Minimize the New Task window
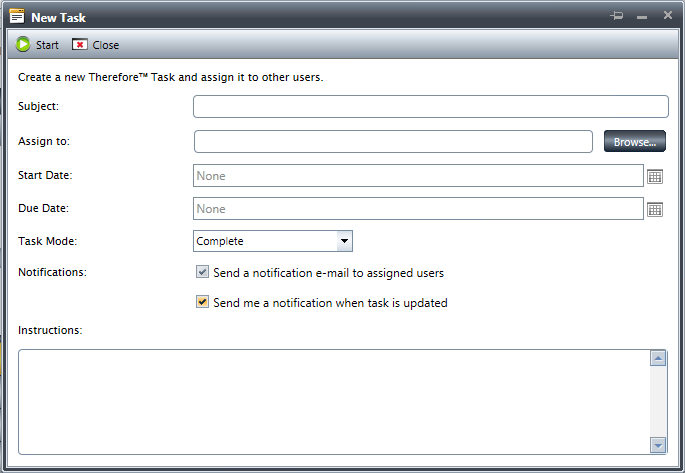 point(642,17)
